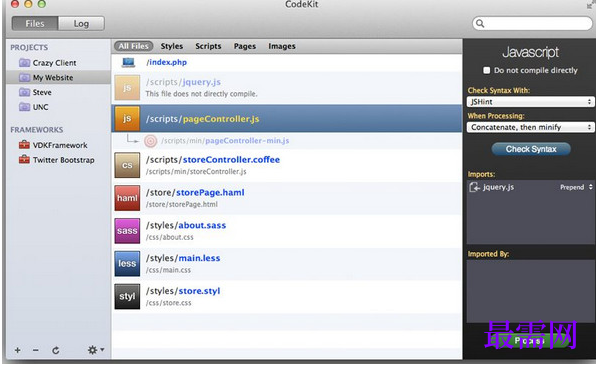Remove a project with the minus icon
Viewport: 596px width, 366px height.
36,350
